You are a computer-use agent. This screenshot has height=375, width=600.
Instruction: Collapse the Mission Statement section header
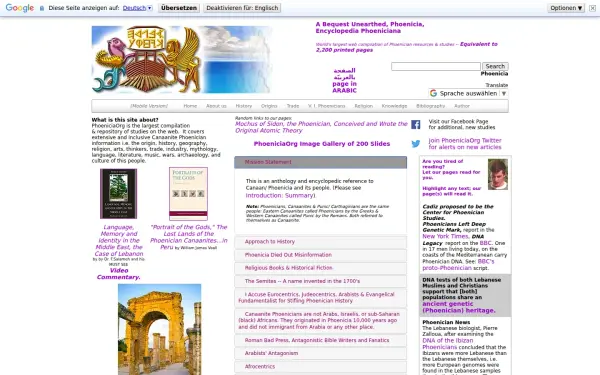point(321,162)
